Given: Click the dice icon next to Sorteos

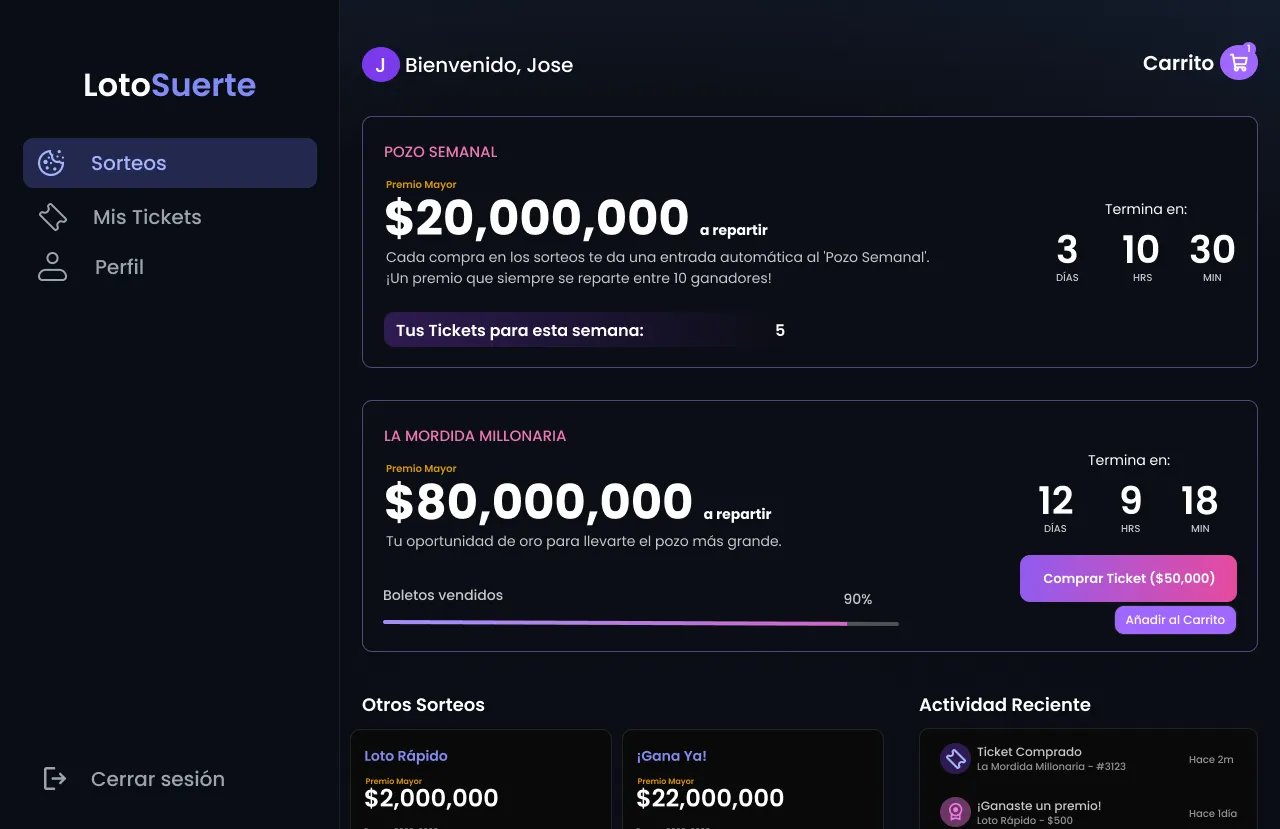Looking at the screenshot, I should point(51,162).
